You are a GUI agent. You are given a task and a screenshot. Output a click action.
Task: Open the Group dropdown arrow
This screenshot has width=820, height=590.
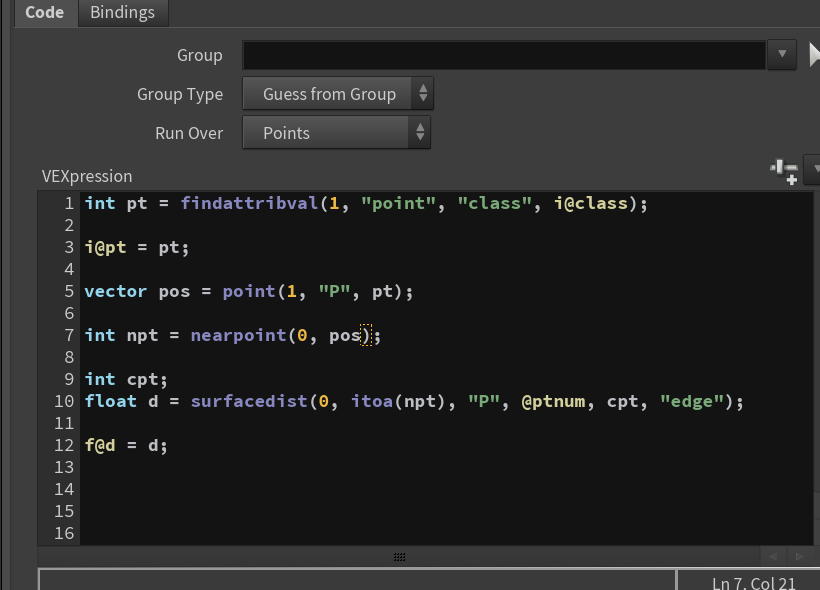pos(782,54)
